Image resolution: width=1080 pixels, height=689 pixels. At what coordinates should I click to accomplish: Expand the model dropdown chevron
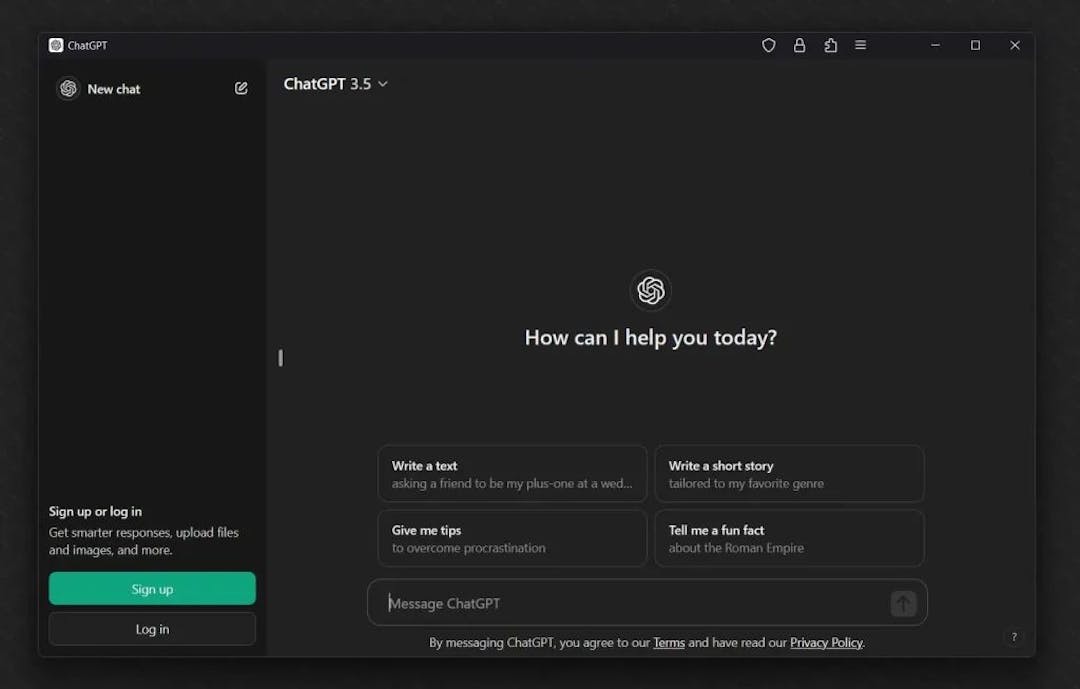coord(382,84)
